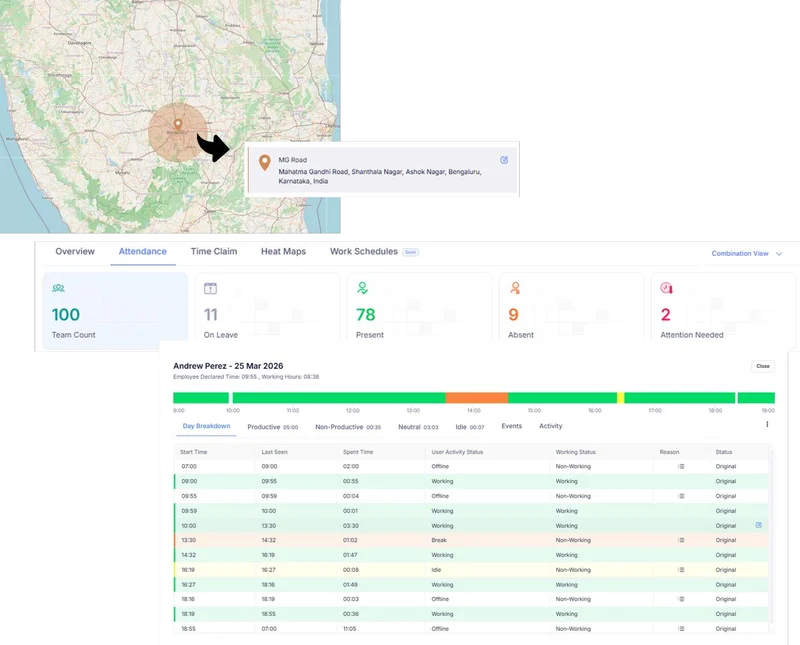This screenshot has height=645, width=800.
Task: Click the start time '16:27' cell
Action: coord(188,585)
